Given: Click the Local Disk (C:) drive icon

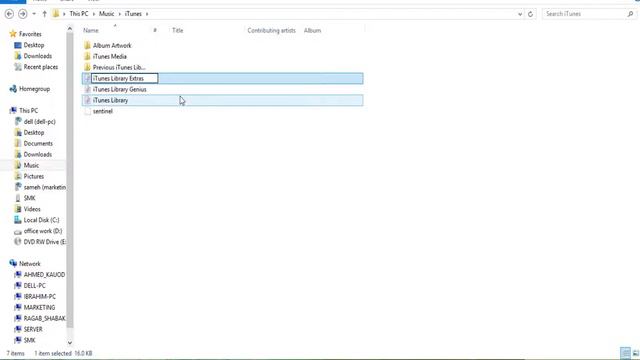Looking at the screenshot, I should 18,220.
